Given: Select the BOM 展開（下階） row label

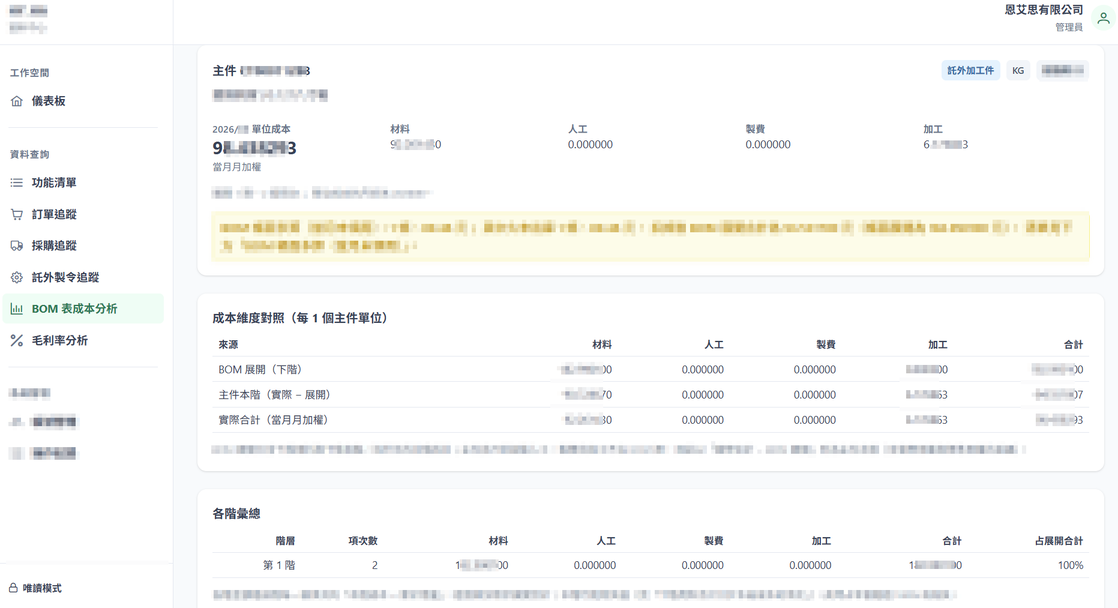Looking at the screenshot, I should pos(260,369).
